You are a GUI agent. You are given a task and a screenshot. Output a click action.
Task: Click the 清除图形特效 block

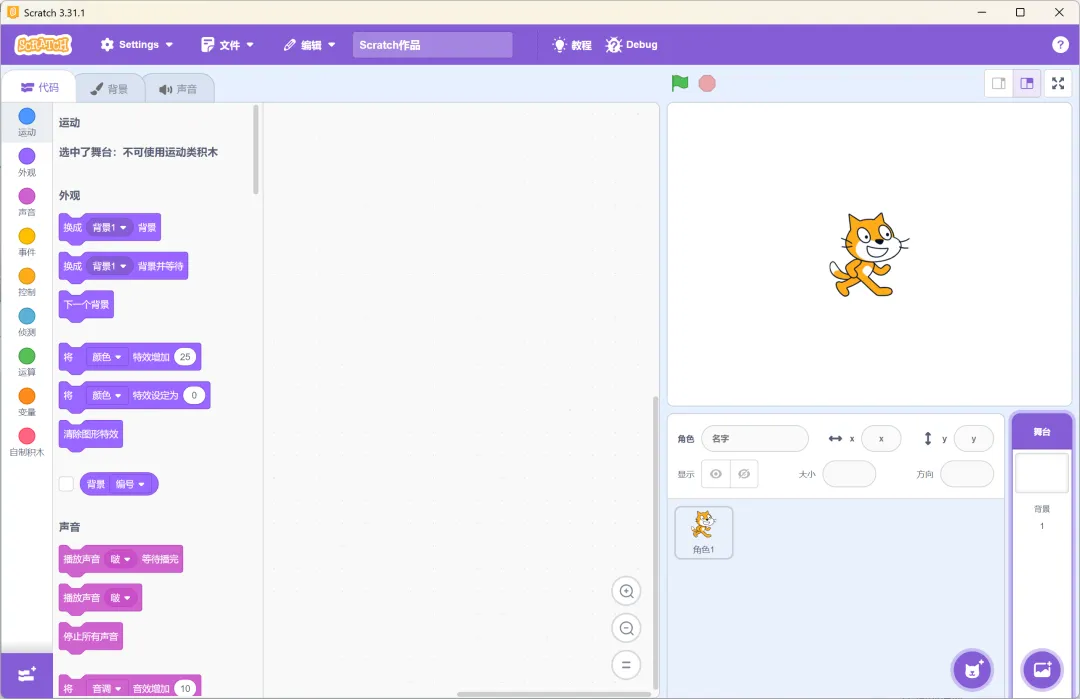[91, 435]
